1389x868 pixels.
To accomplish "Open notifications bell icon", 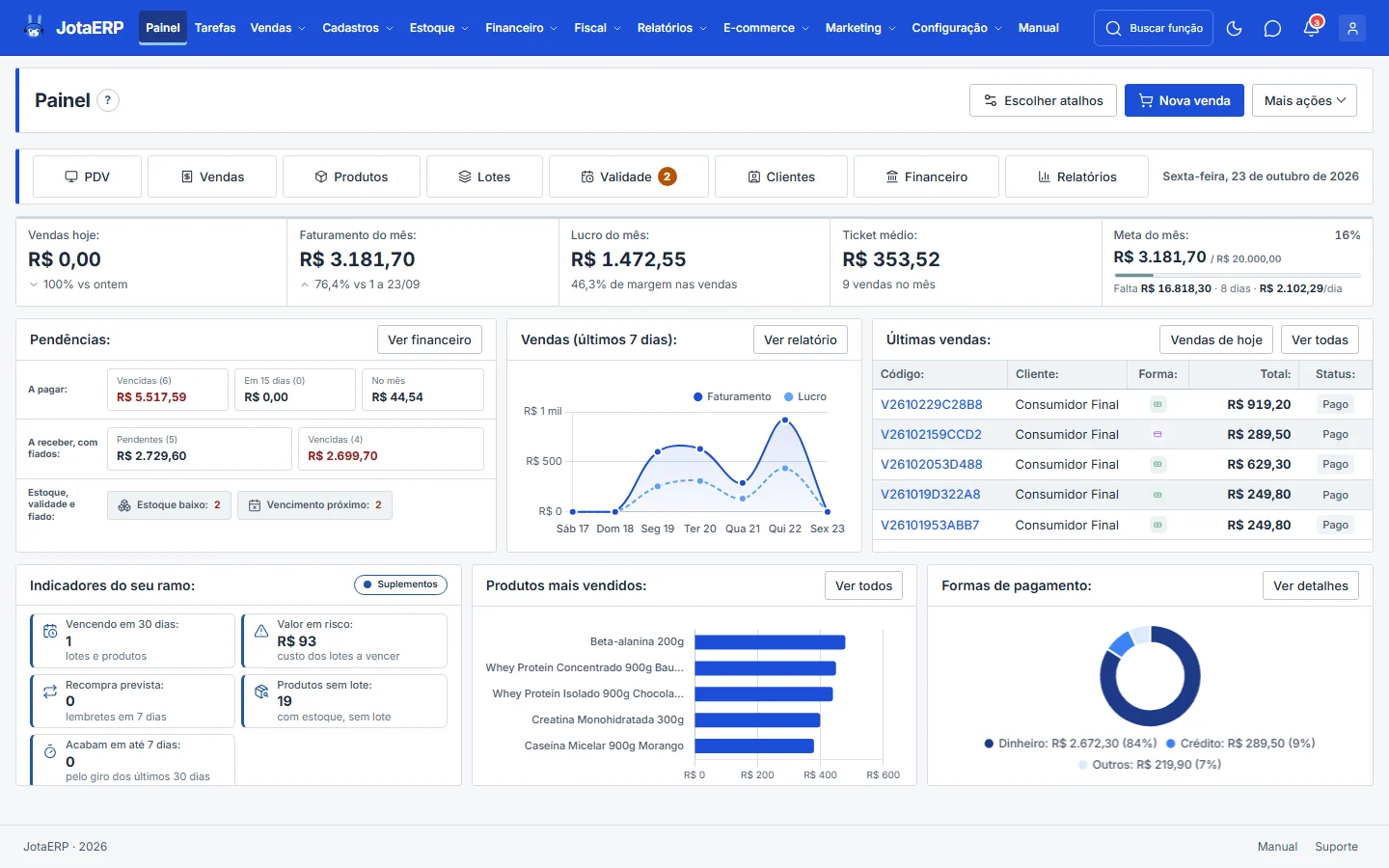I will click(1311, 28).
